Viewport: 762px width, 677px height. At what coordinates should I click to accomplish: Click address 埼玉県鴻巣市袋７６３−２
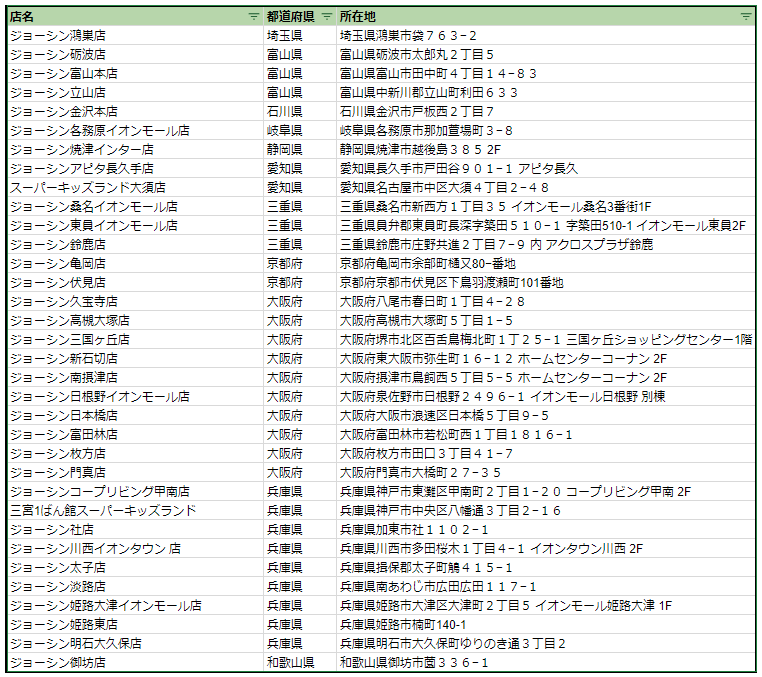pyautogui.click(x=546, y=35)
